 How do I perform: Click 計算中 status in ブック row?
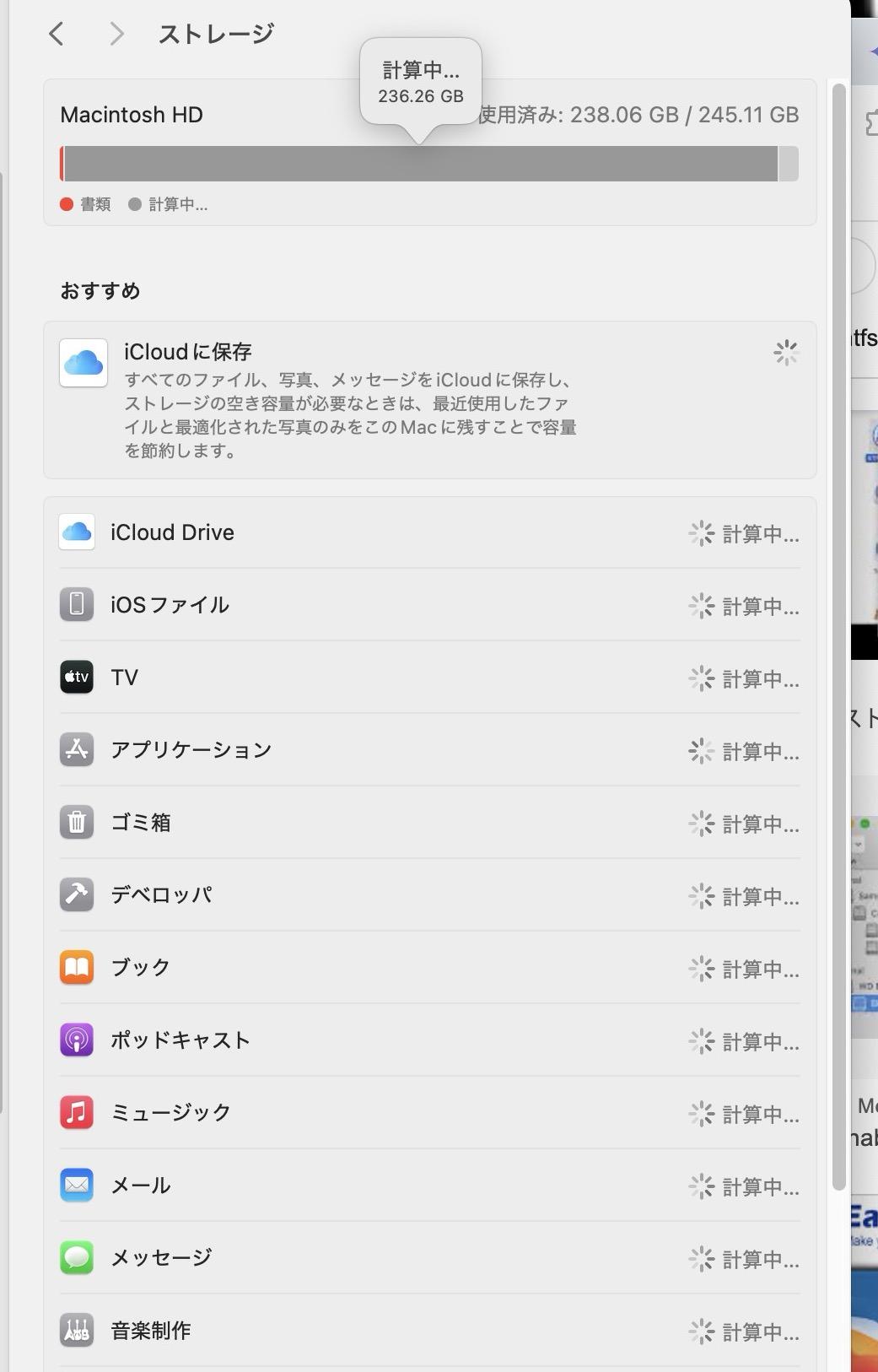[761, 970]
